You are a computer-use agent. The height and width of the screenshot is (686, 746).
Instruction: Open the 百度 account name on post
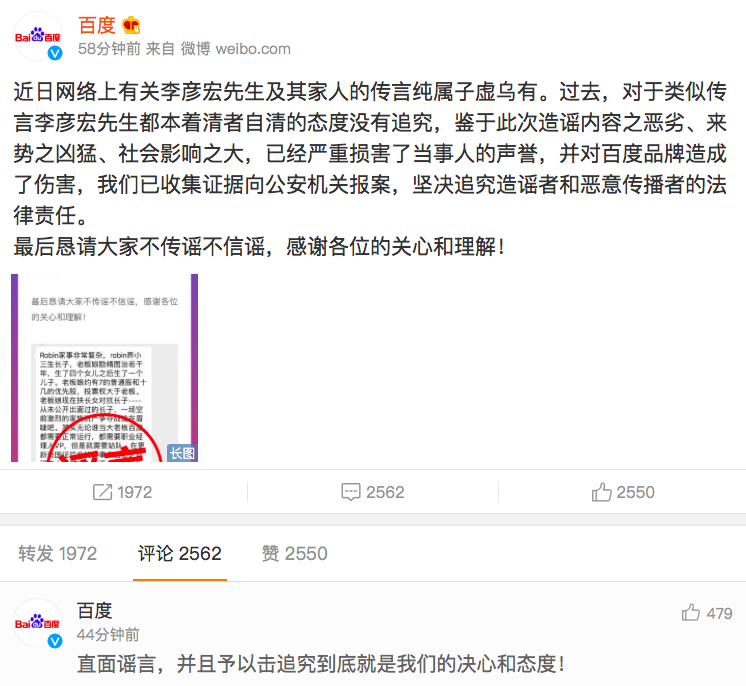click(x=97, y=25)
